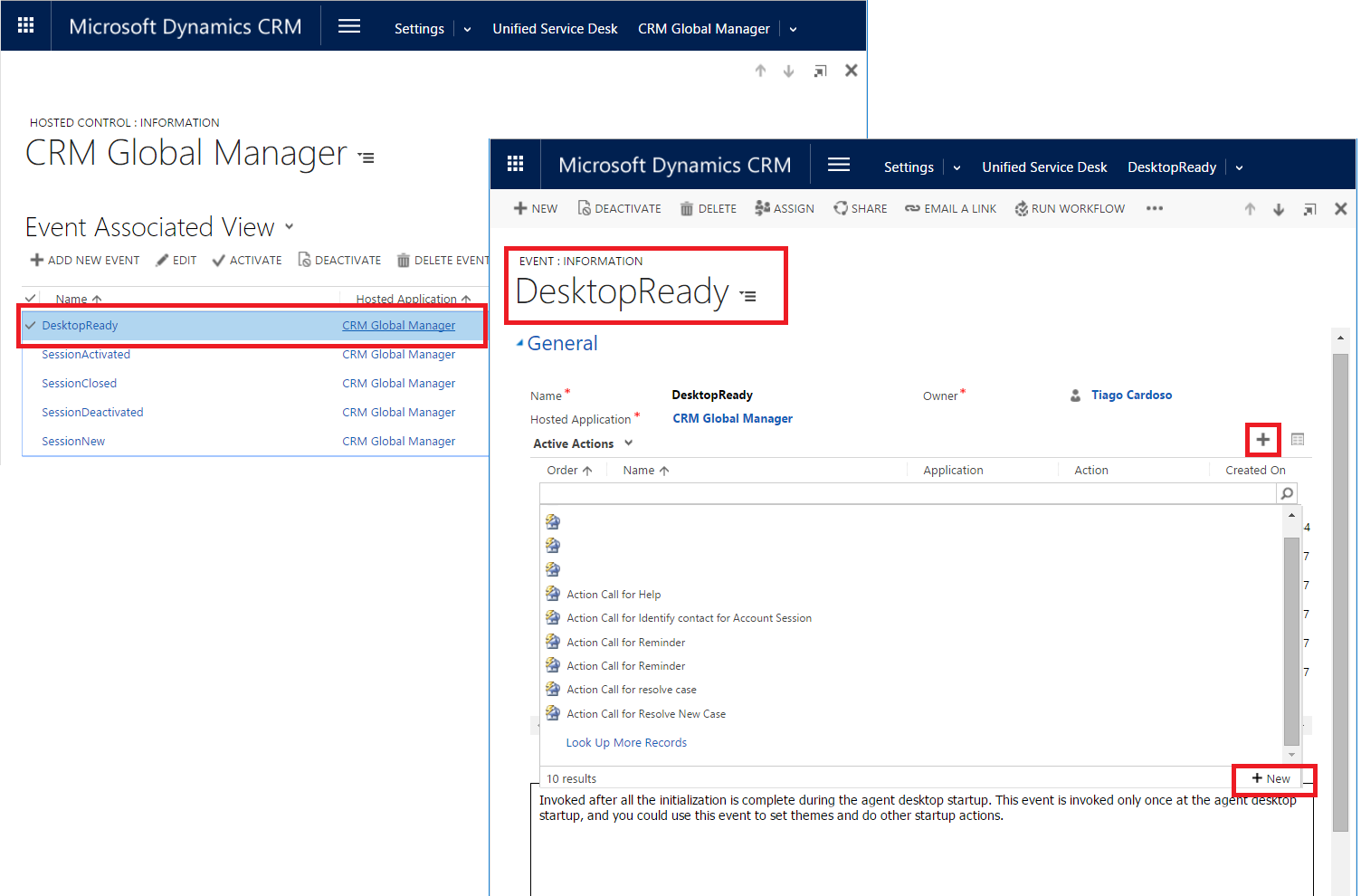
Task: Click the plus icon above Active Actions grid
Action: [1262, 440]
